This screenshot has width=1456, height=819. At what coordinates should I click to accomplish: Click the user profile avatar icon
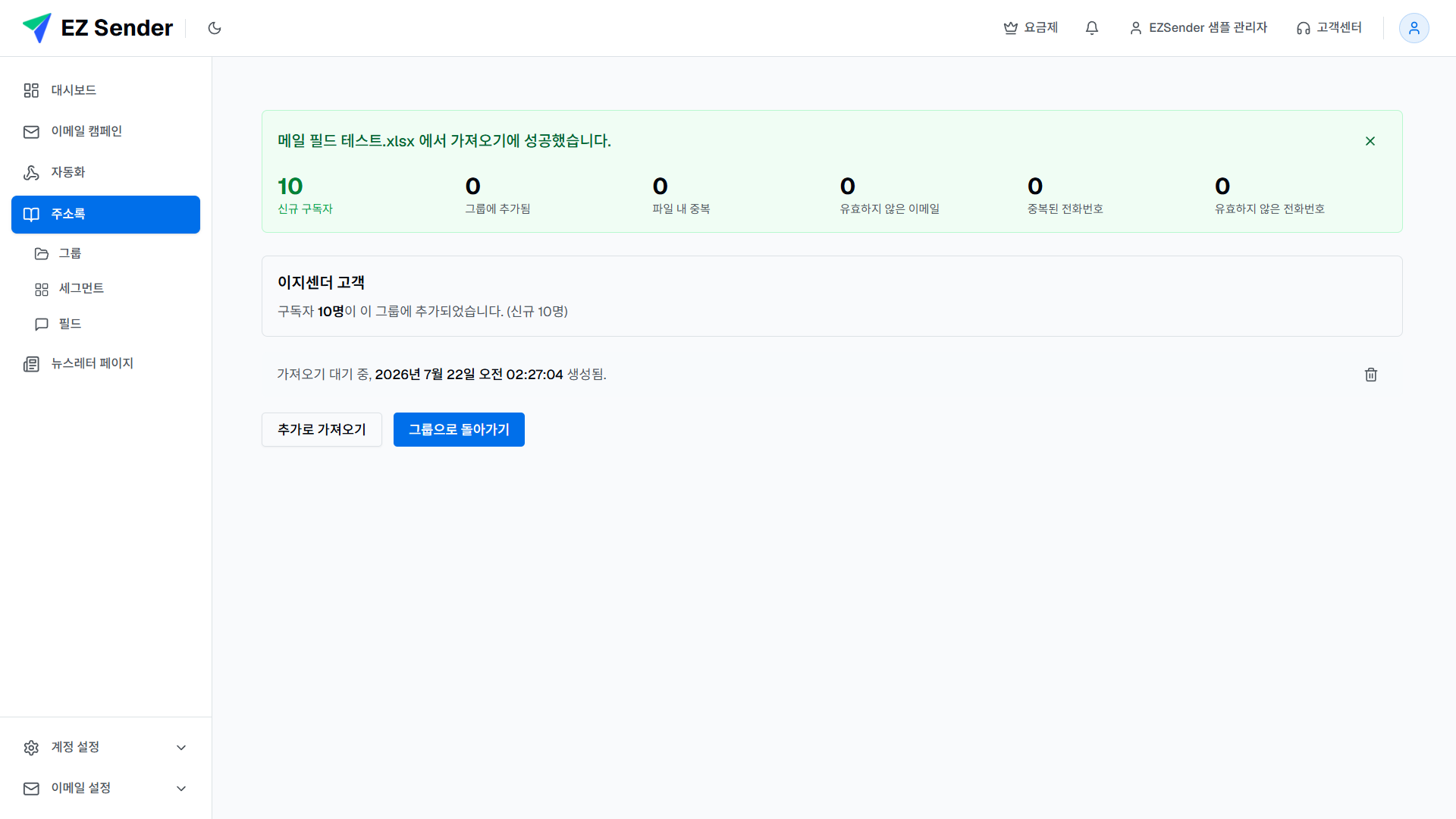click(1414, 28)
